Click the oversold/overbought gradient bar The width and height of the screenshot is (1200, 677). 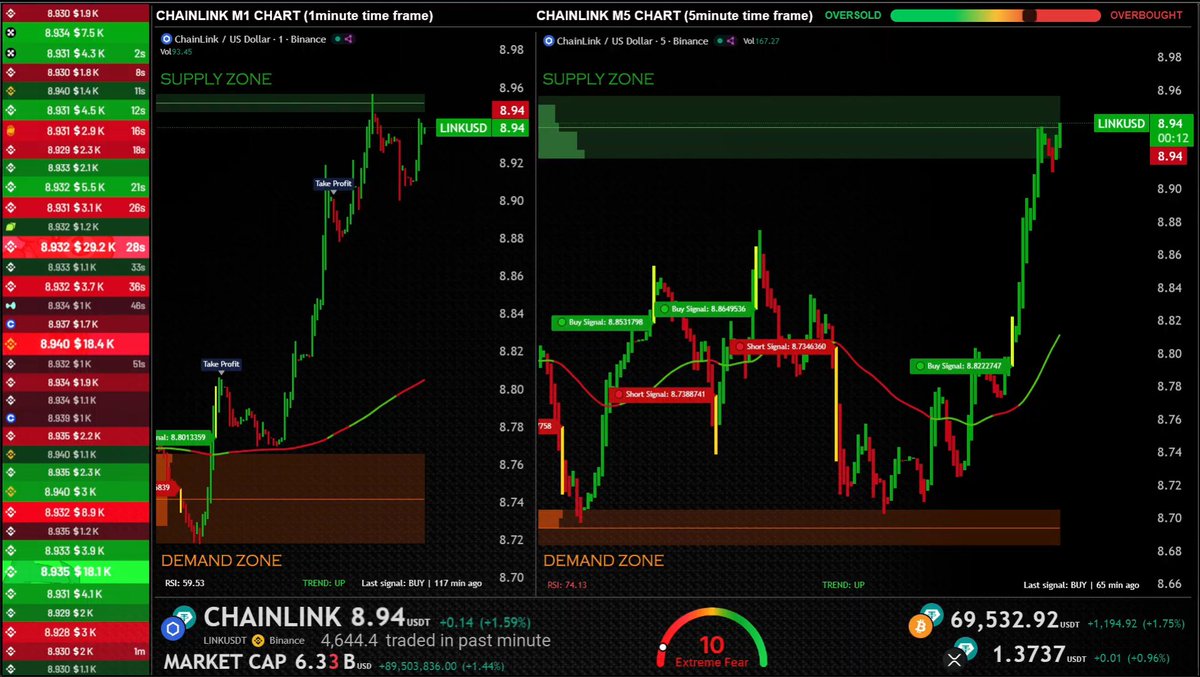click(x=996, y=16)
